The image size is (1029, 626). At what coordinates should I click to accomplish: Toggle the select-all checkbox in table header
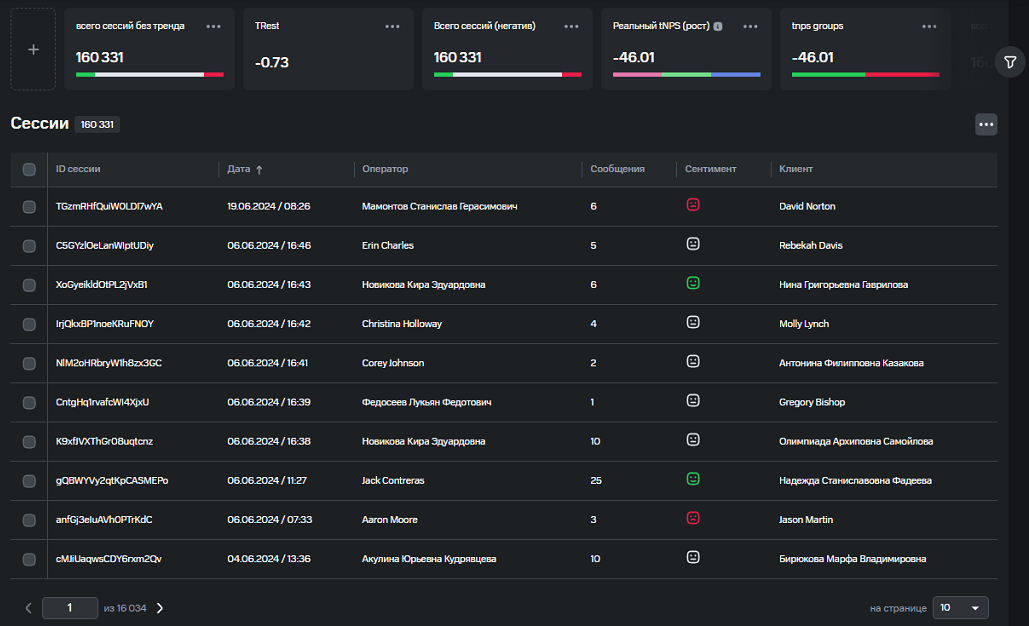pos(29,169)
